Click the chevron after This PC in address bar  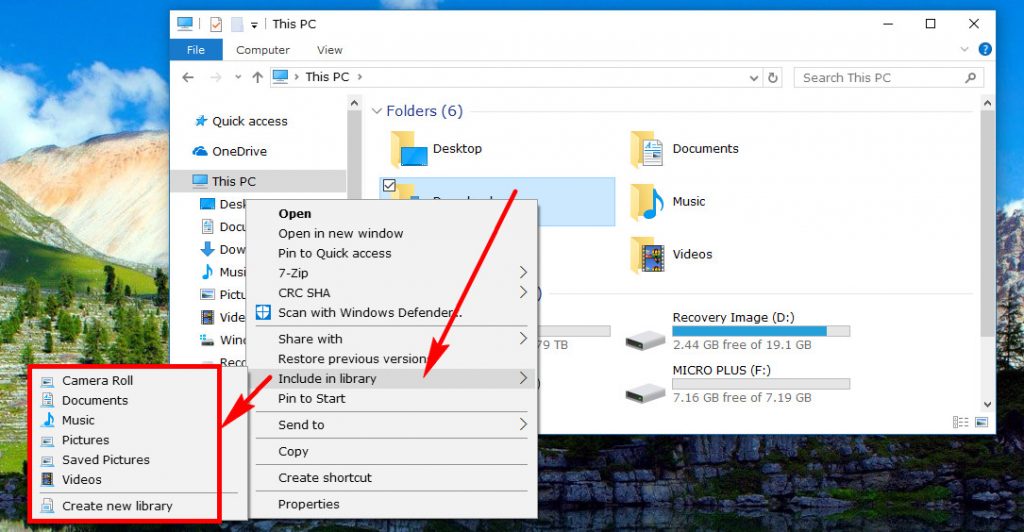359,77
